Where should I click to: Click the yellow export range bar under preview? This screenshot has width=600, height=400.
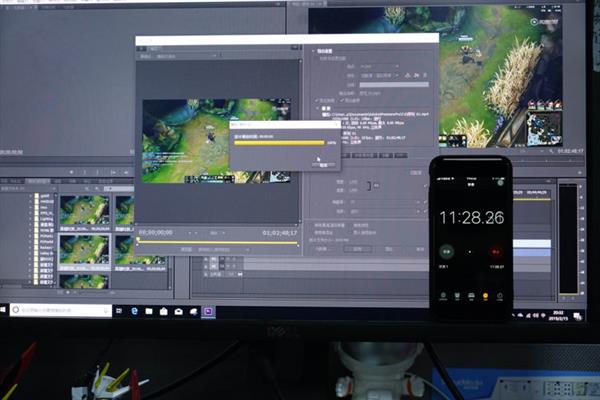click(x=217, y=243)
